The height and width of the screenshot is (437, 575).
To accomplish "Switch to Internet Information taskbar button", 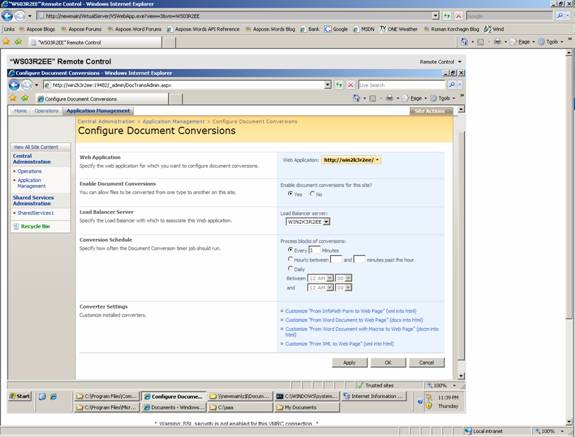I will pos(374,396).
